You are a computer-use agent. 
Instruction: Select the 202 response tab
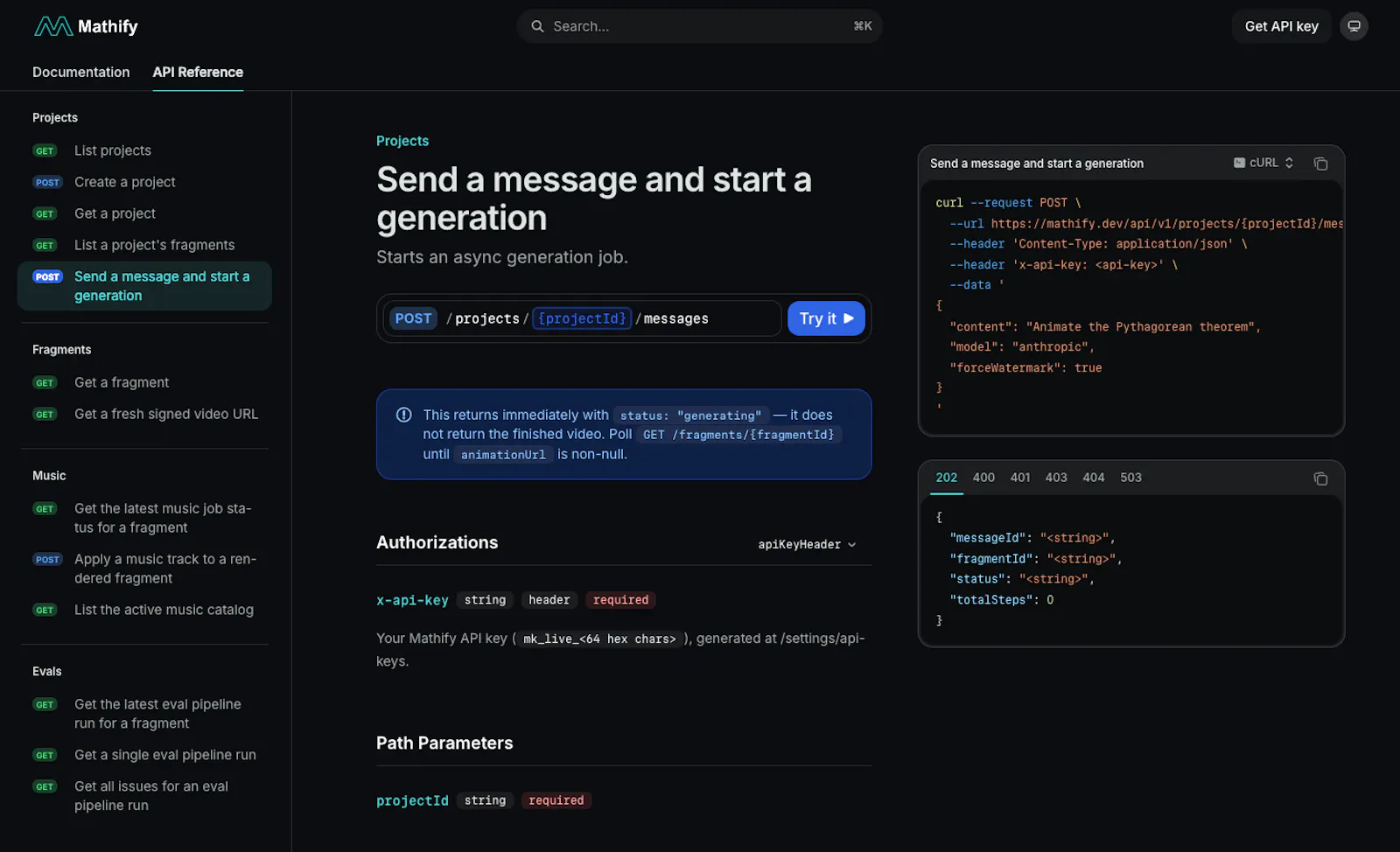[946, 478]
